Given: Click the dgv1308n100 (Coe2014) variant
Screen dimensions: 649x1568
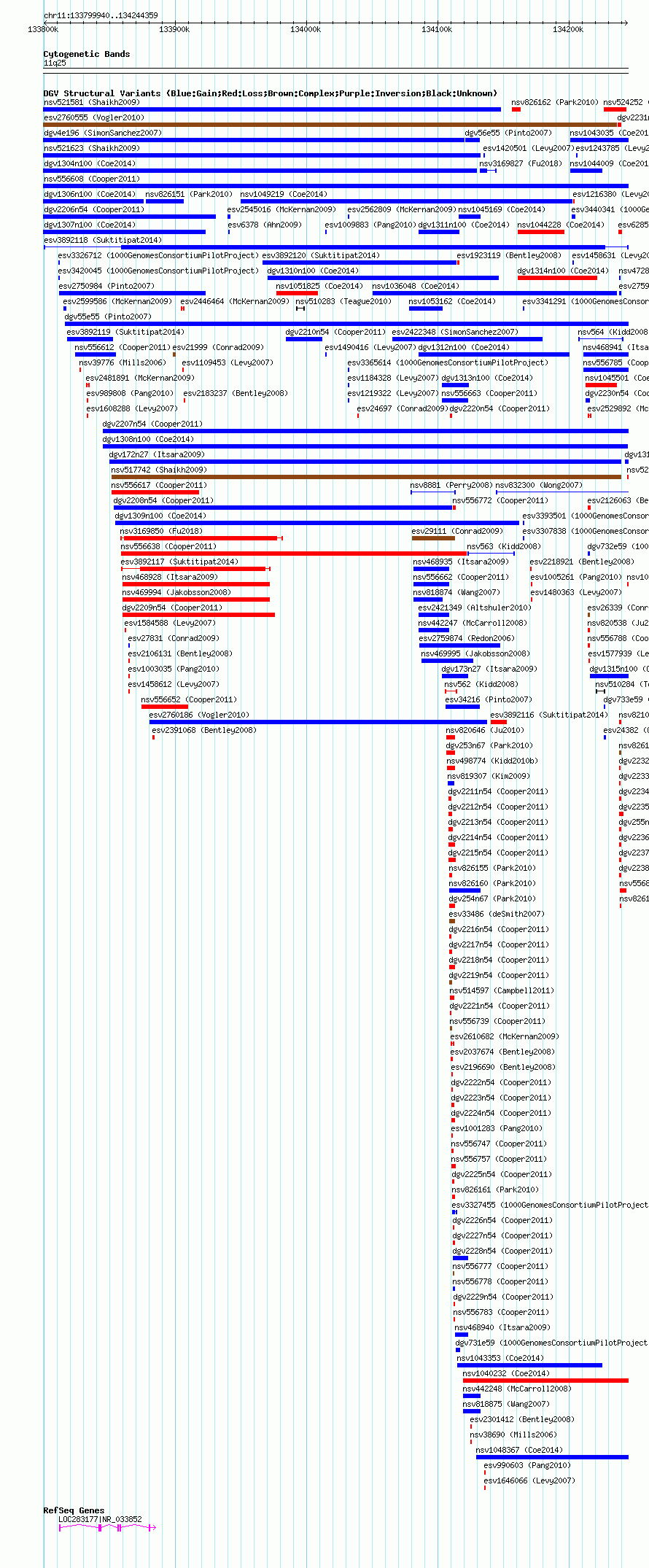Looking at the screenshot, I should [x=365, y=446].
